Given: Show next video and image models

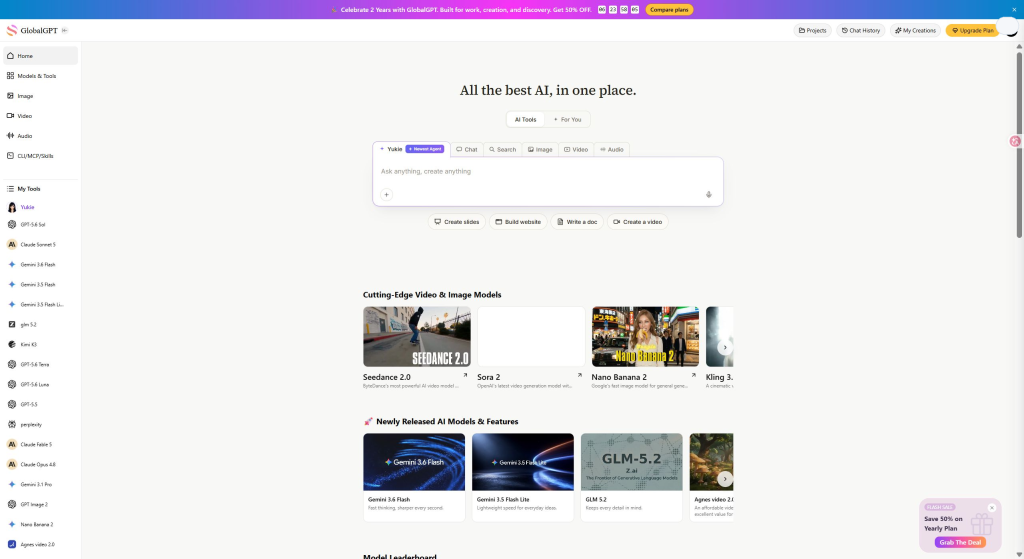Looking at the screenshot, I should click(x=724, y=347).
